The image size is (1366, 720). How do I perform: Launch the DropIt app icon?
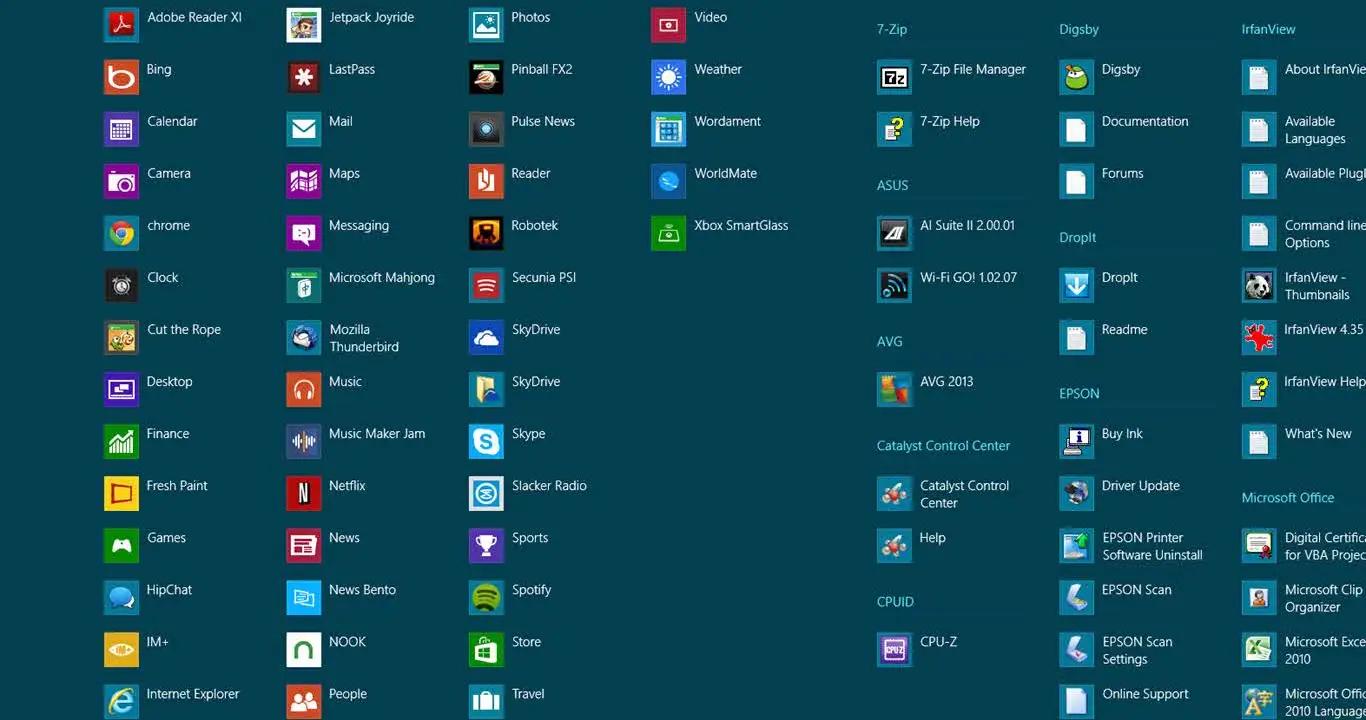(1077, 285)
